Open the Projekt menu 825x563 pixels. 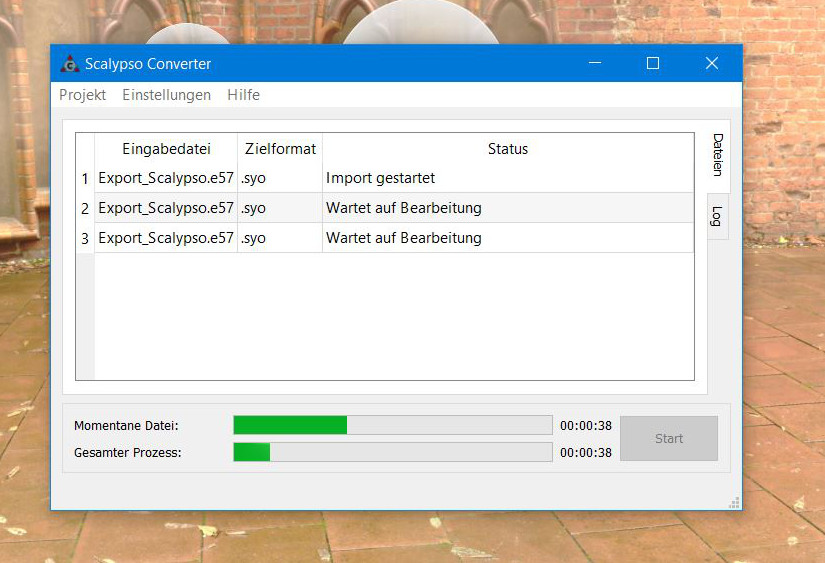tap(83, 95)
